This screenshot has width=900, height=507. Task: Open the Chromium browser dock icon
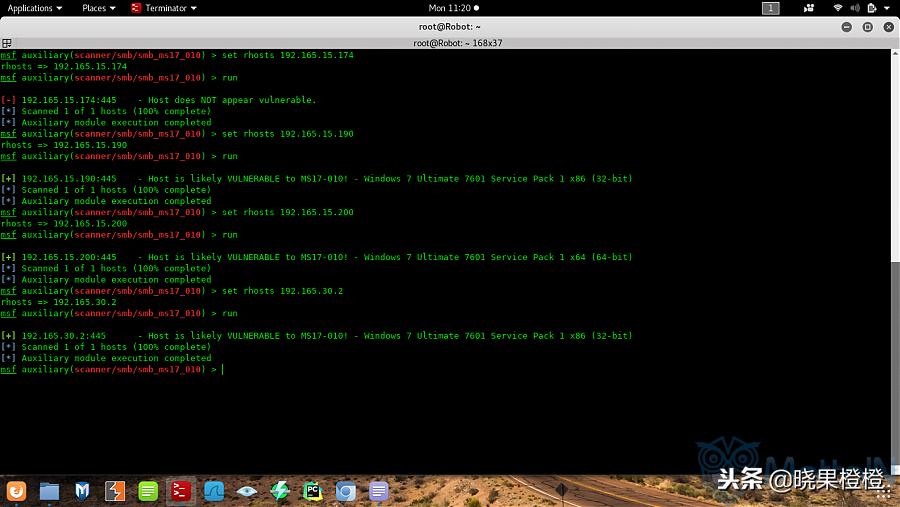346,491
